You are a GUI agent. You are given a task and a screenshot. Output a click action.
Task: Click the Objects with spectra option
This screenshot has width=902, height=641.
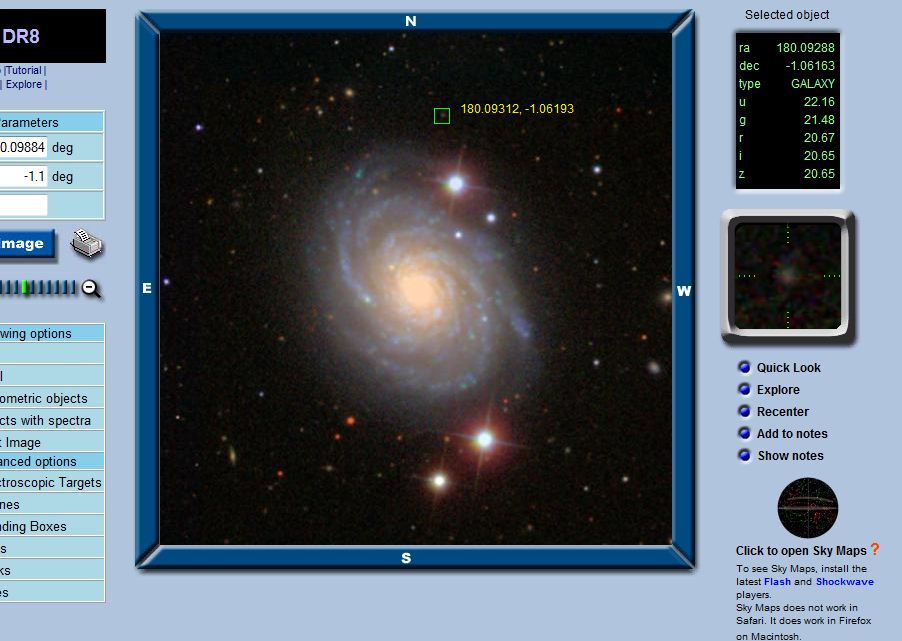tap(52, 420)
